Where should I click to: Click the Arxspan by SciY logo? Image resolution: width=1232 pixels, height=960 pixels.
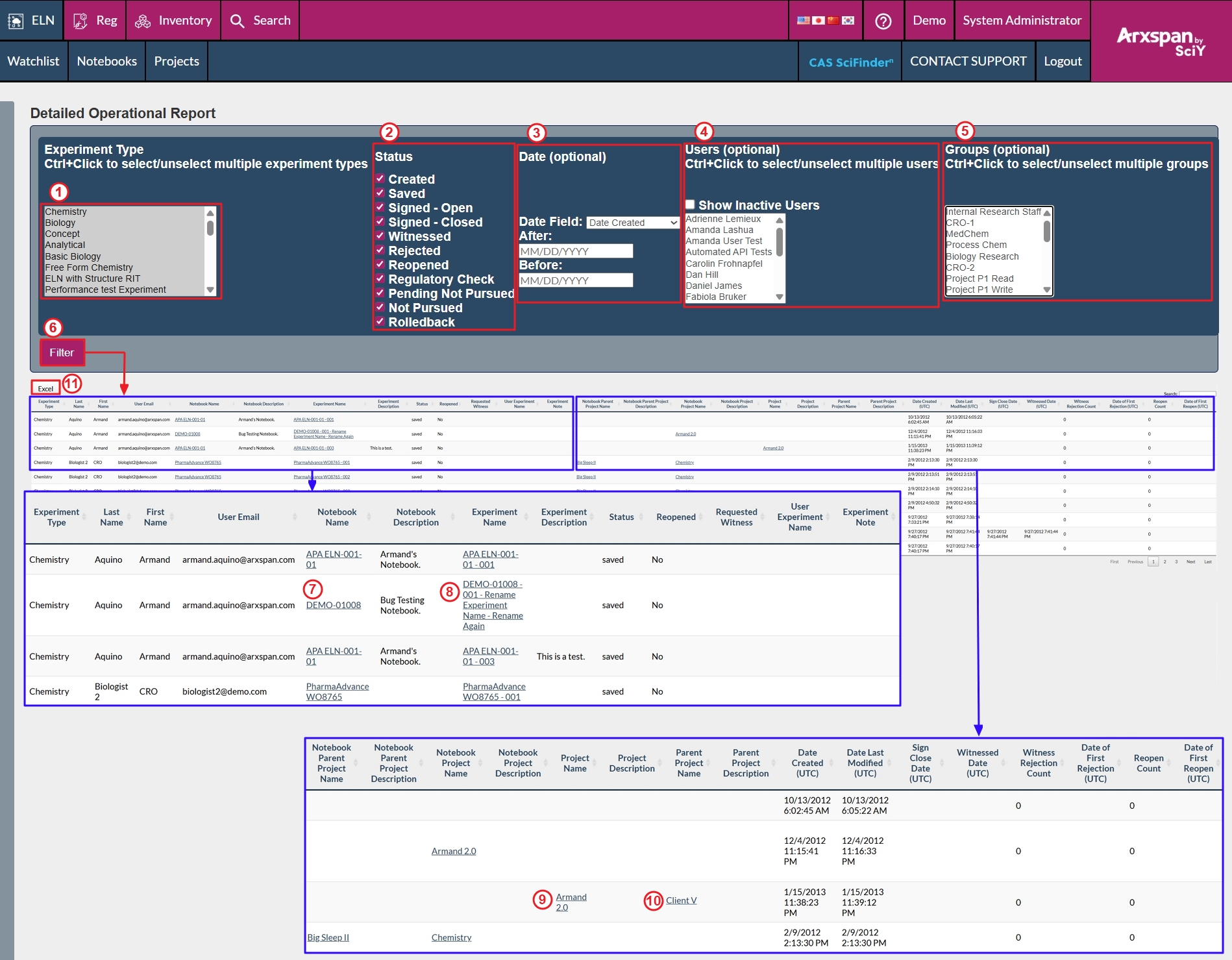(x=1161, y=42)
